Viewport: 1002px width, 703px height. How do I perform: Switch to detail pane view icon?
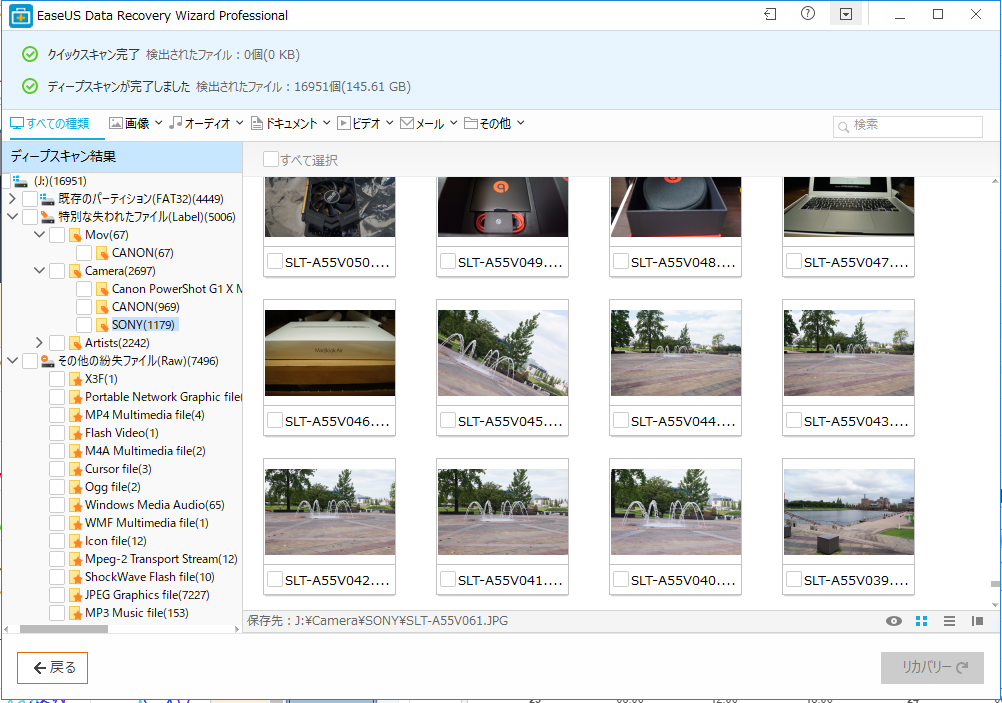click(977, 621)
